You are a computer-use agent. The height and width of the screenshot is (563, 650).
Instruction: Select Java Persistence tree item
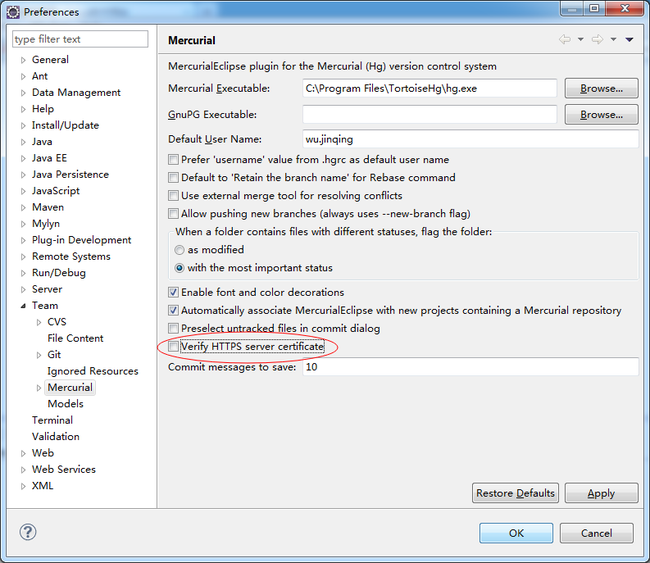(x=70, y=175)
